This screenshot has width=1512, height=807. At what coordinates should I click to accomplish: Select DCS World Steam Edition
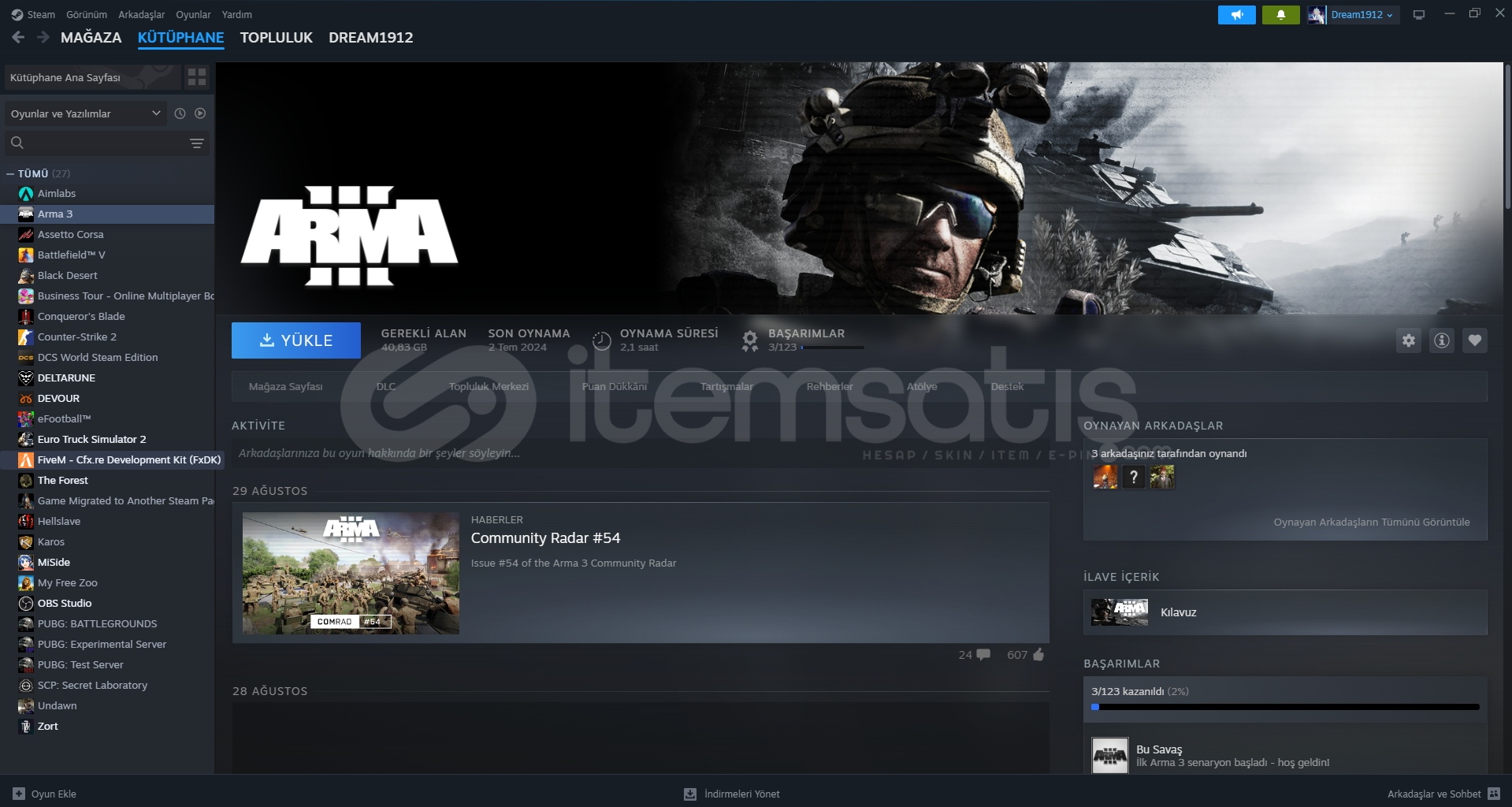coord(107,357)
